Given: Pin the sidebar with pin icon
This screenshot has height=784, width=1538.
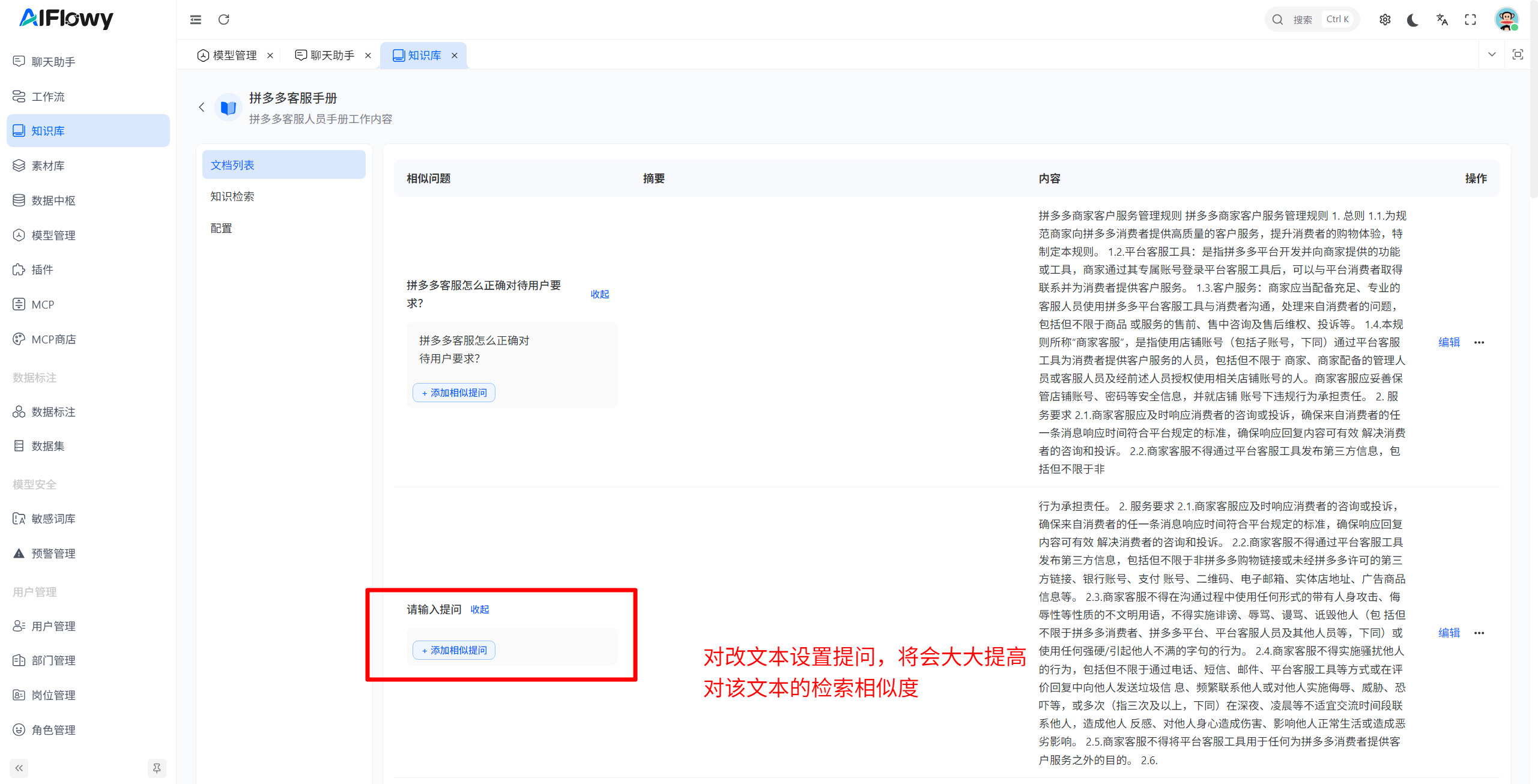Looking at the screenshot, I should [x=157, y=768].
